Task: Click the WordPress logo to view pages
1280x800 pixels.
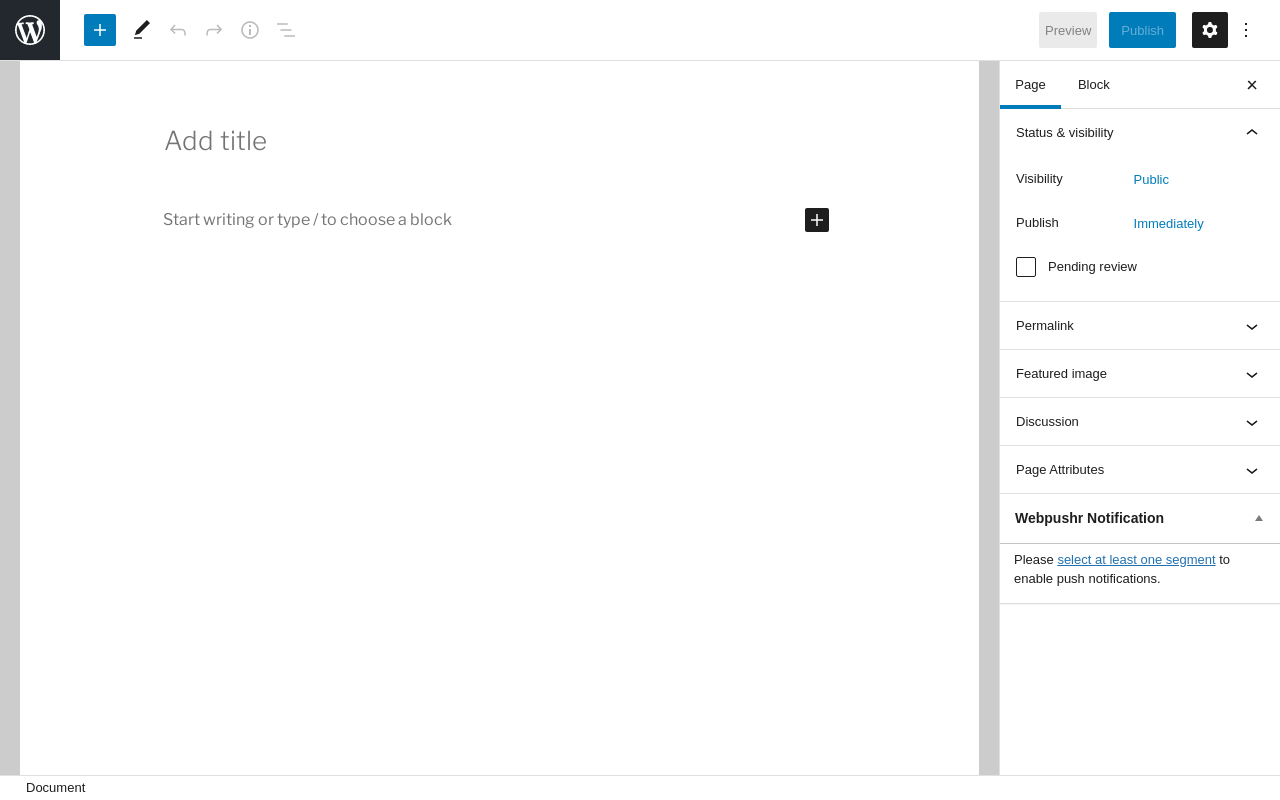Action: [30, 30]
